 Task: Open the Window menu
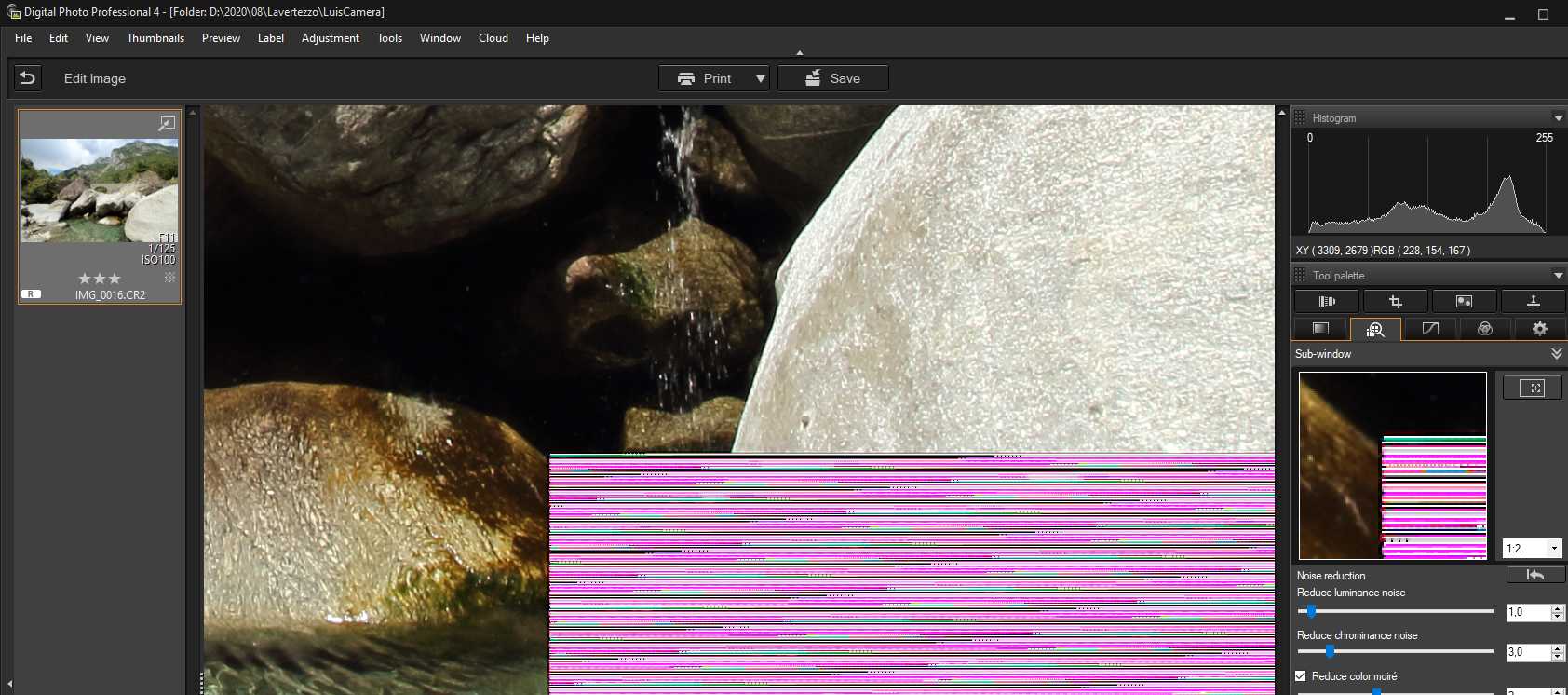pyautogui.click(x=440, y=38)
